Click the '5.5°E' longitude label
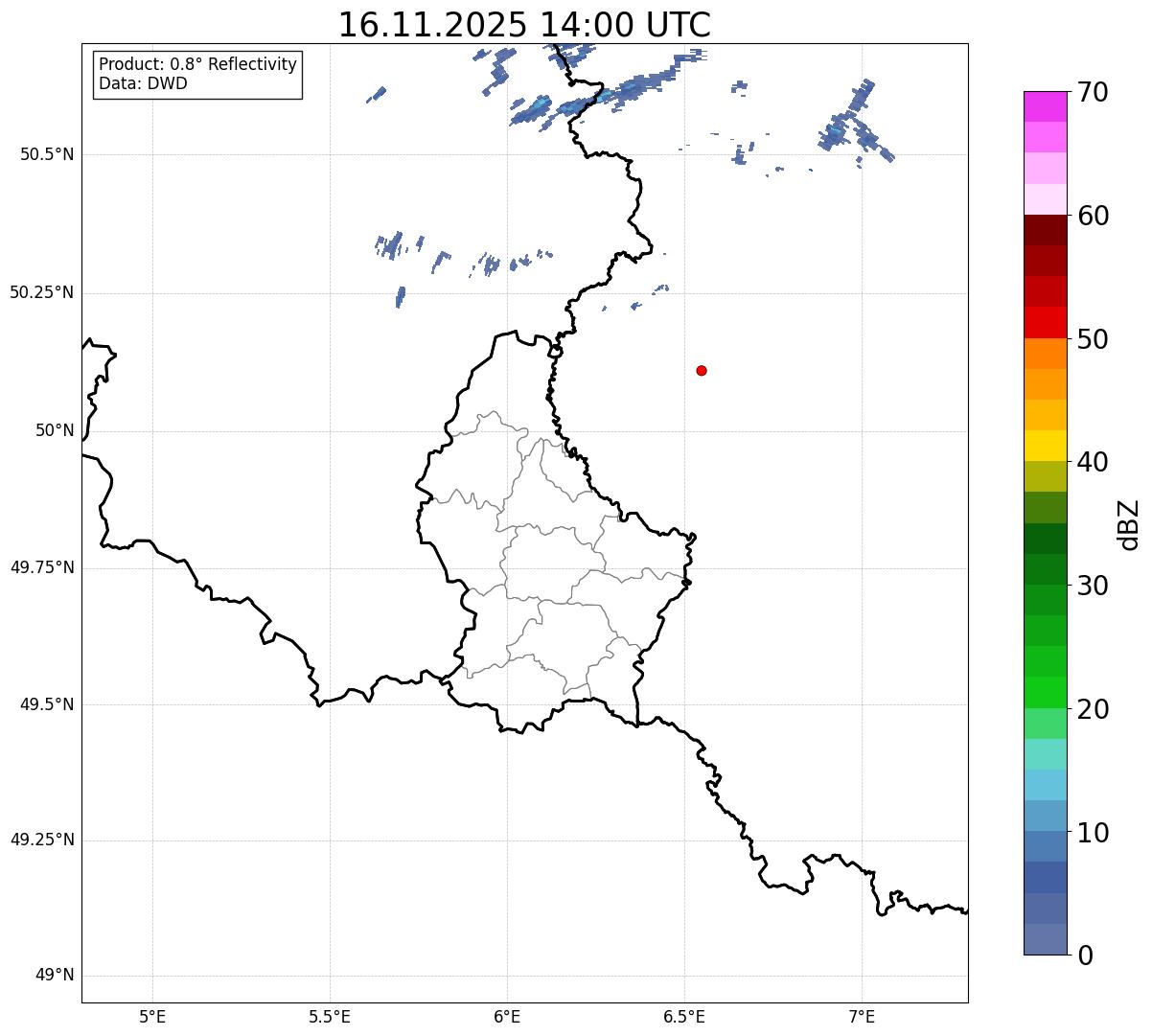The width and height of the screenshot is (1152, 1036). tap(330, 1017)
